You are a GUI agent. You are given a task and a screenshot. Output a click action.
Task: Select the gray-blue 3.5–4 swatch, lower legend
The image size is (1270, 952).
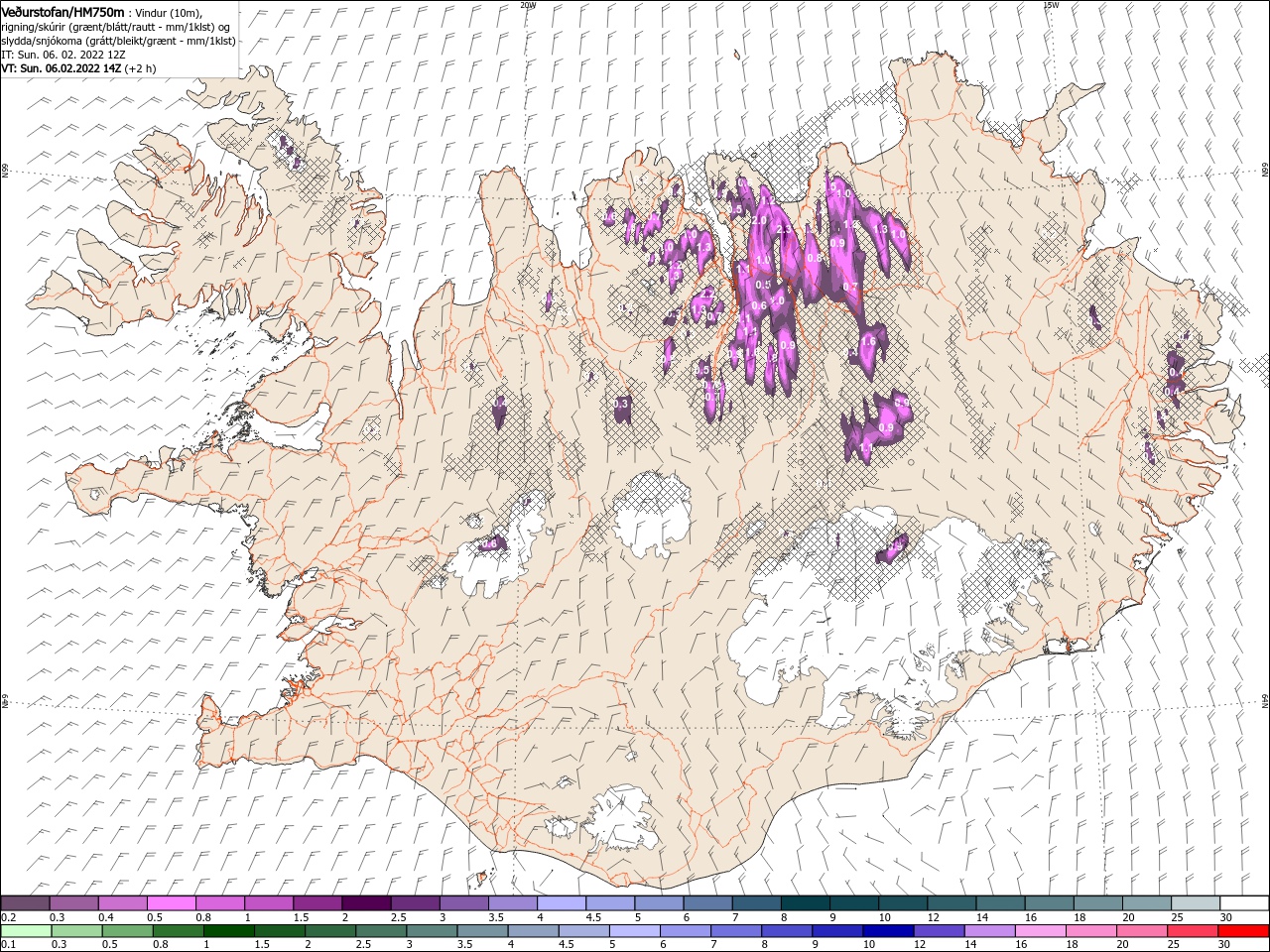pyautogui.click(x=483, y=931)
